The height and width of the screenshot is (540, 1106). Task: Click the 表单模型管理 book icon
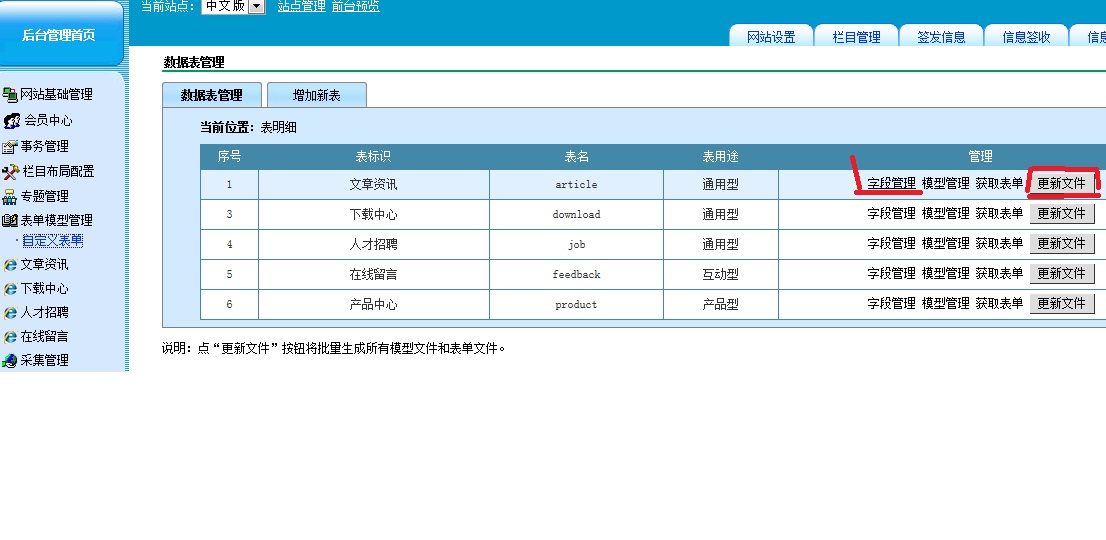pyautogui.click(x=11, y=221)
